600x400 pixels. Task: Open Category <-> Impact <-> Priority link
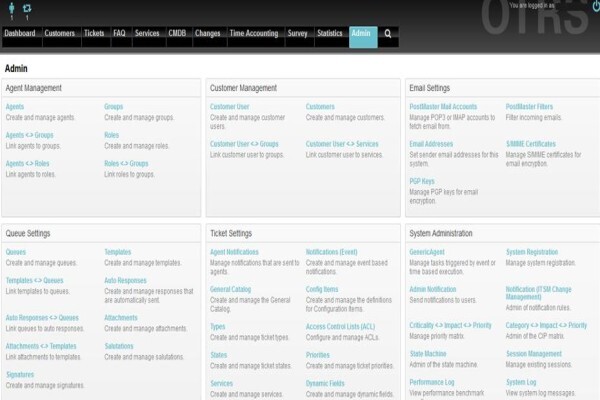point(546,325)
